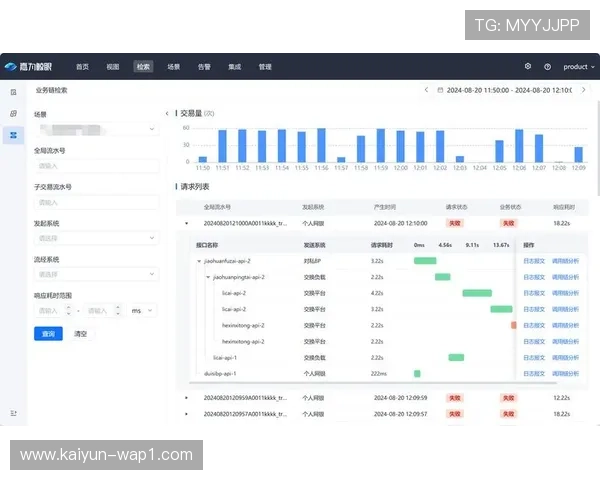This screenshot has width=600, height=480.
Task: Select the highlighted blue sidebar icon
Action: pos(13,134)
